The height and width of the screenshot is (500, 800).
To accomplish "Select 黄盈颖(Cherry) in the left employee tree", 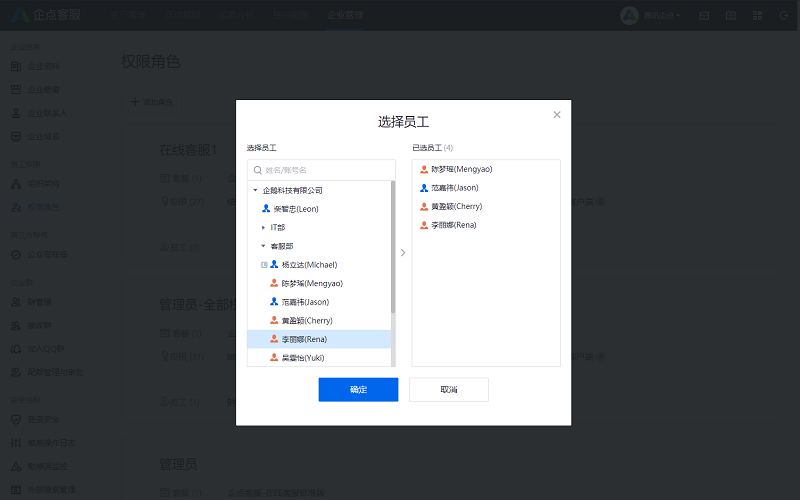I will pyautogui.click(x=306, y=321).
